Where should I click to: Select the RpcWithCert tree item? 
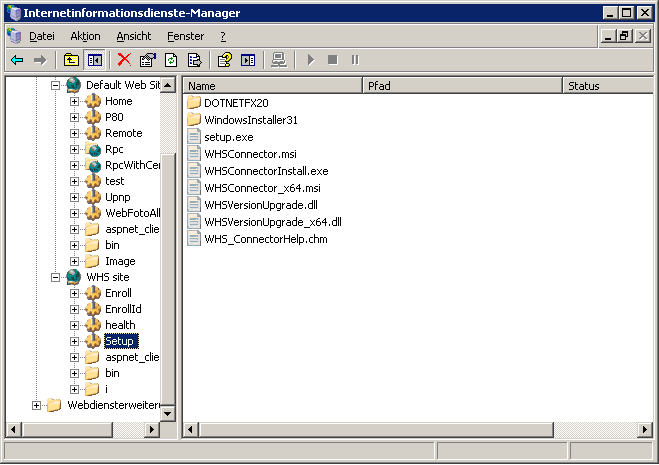132,165
